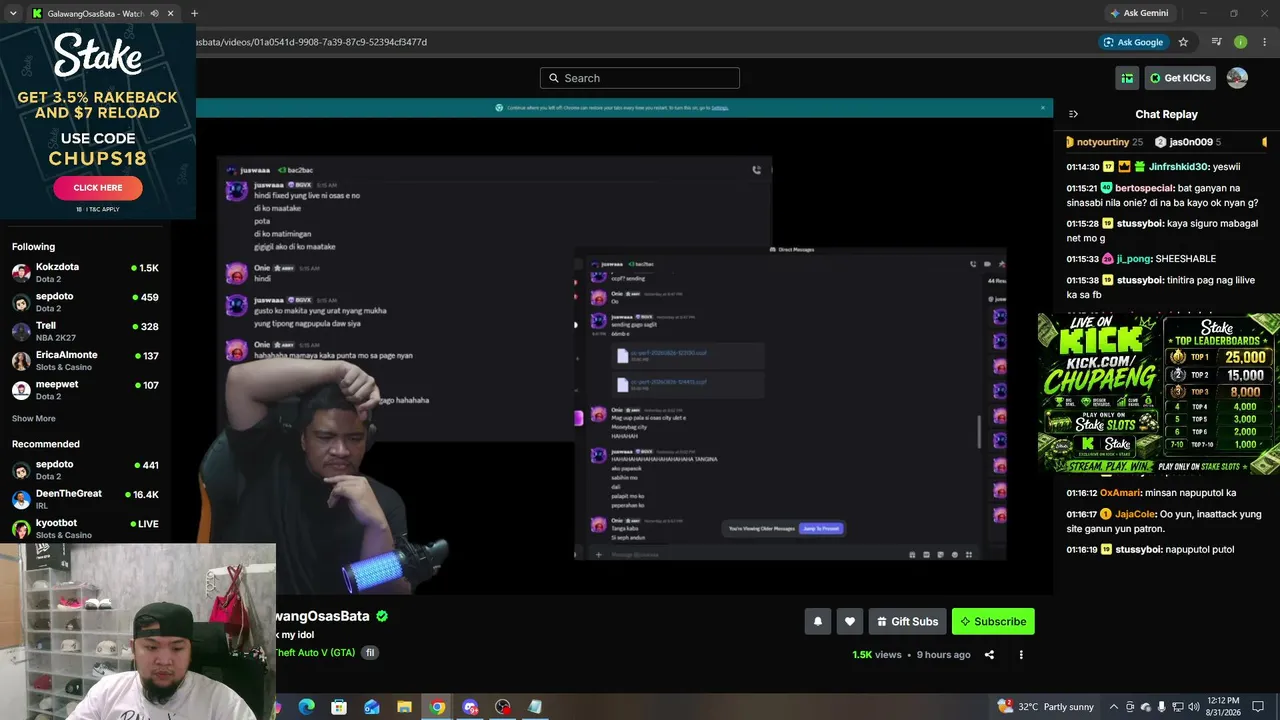
Task: Open recommended sepdoto channel with 441 viewers
Action: tap(85, 470)
